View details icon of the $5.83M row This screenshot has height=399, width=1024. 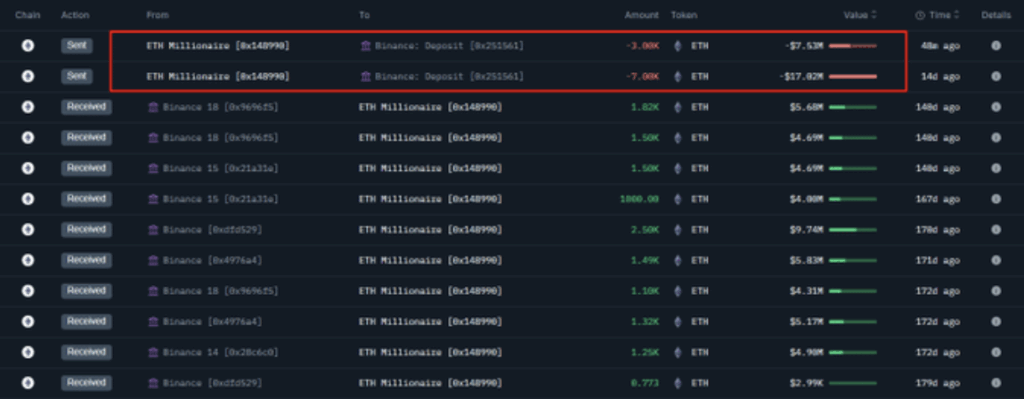(x=995, y=261)
